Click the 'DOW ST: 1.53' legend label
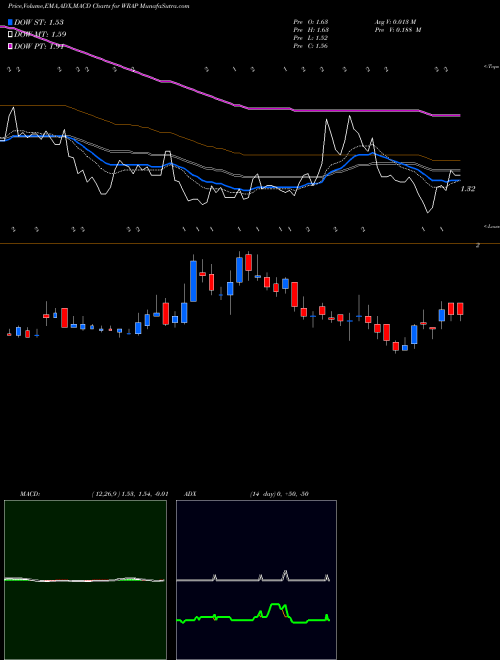 coord(39,22)
